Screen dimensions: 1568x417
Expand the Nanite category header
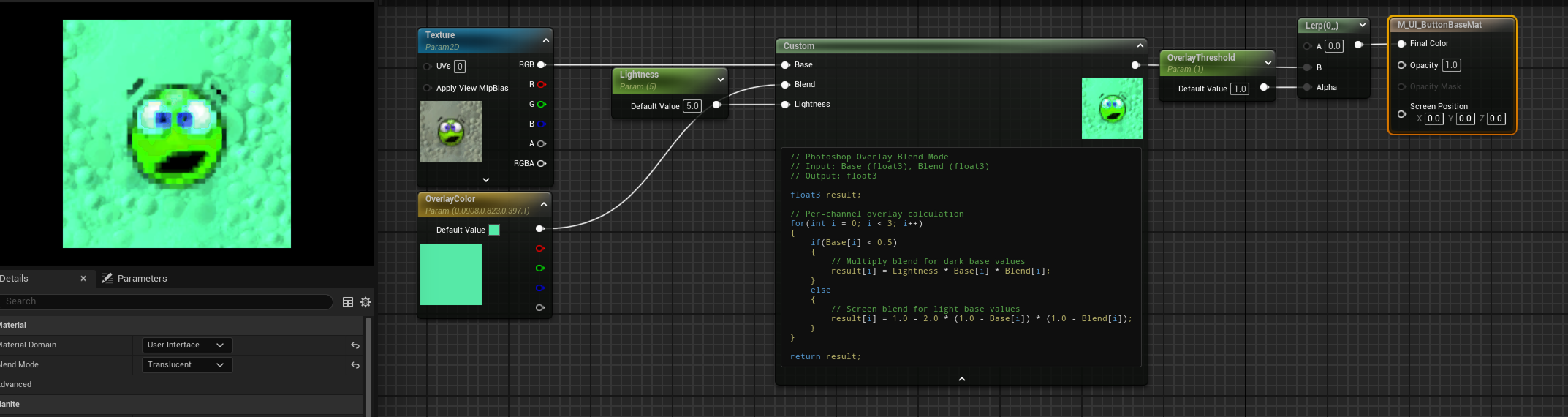[181, 404]
